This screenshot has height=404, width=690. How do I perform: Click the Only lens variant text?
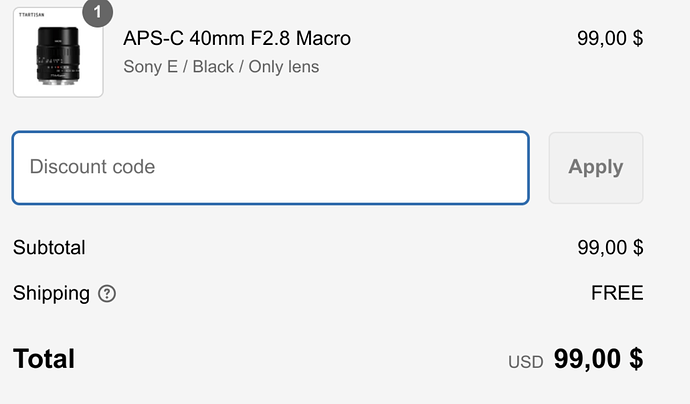click(284, 67)
